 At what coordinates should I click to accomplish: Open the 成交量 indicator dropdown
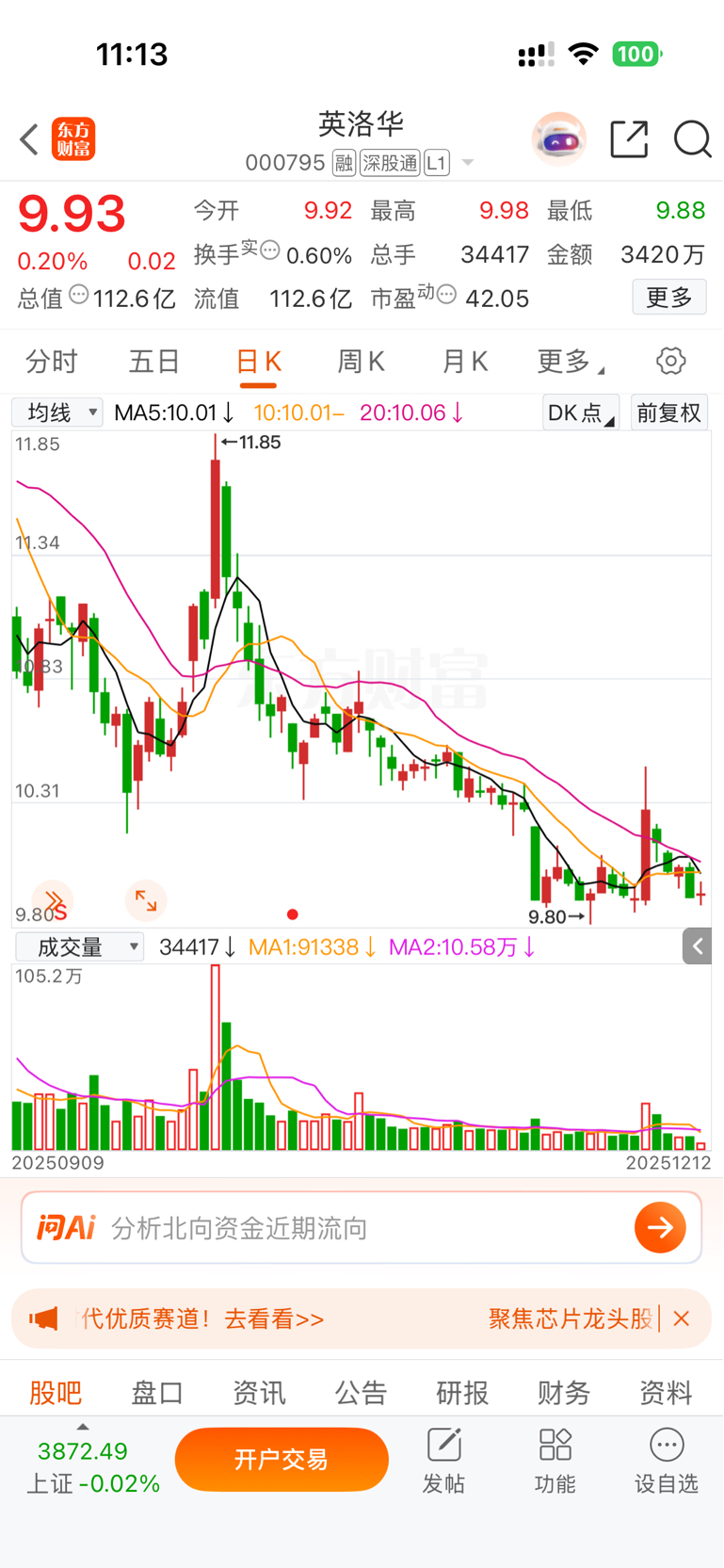(x=80, y=946)
